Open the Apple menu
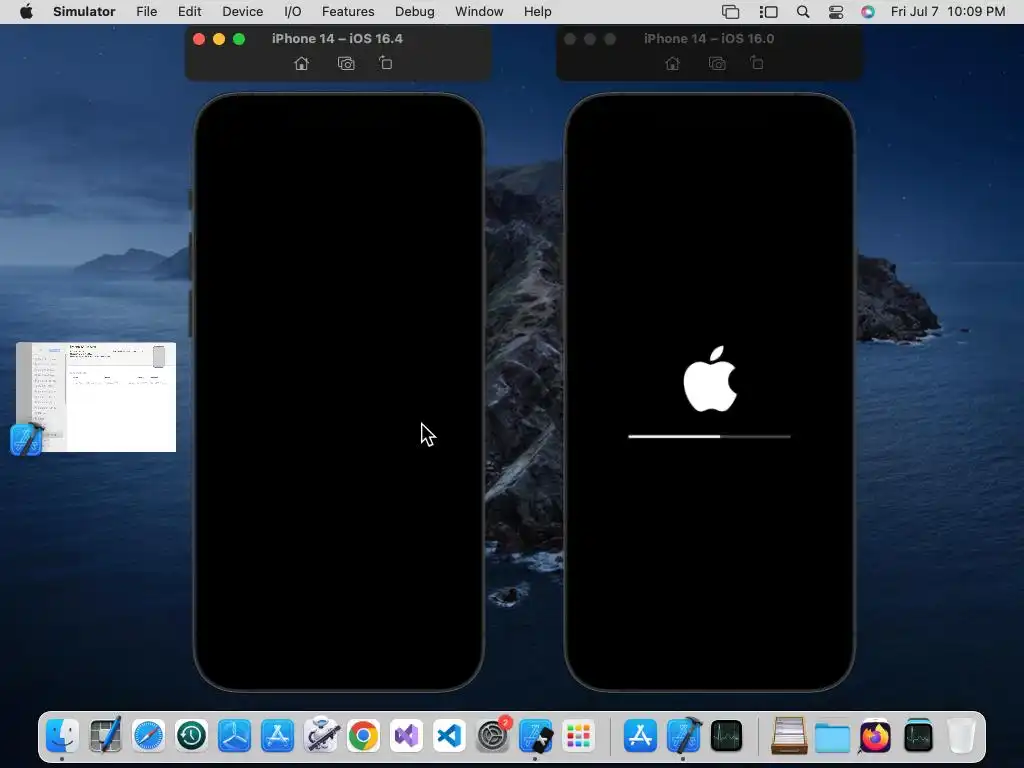The width and height of the screenshot is (1024, 768). (x=26, y=11)
